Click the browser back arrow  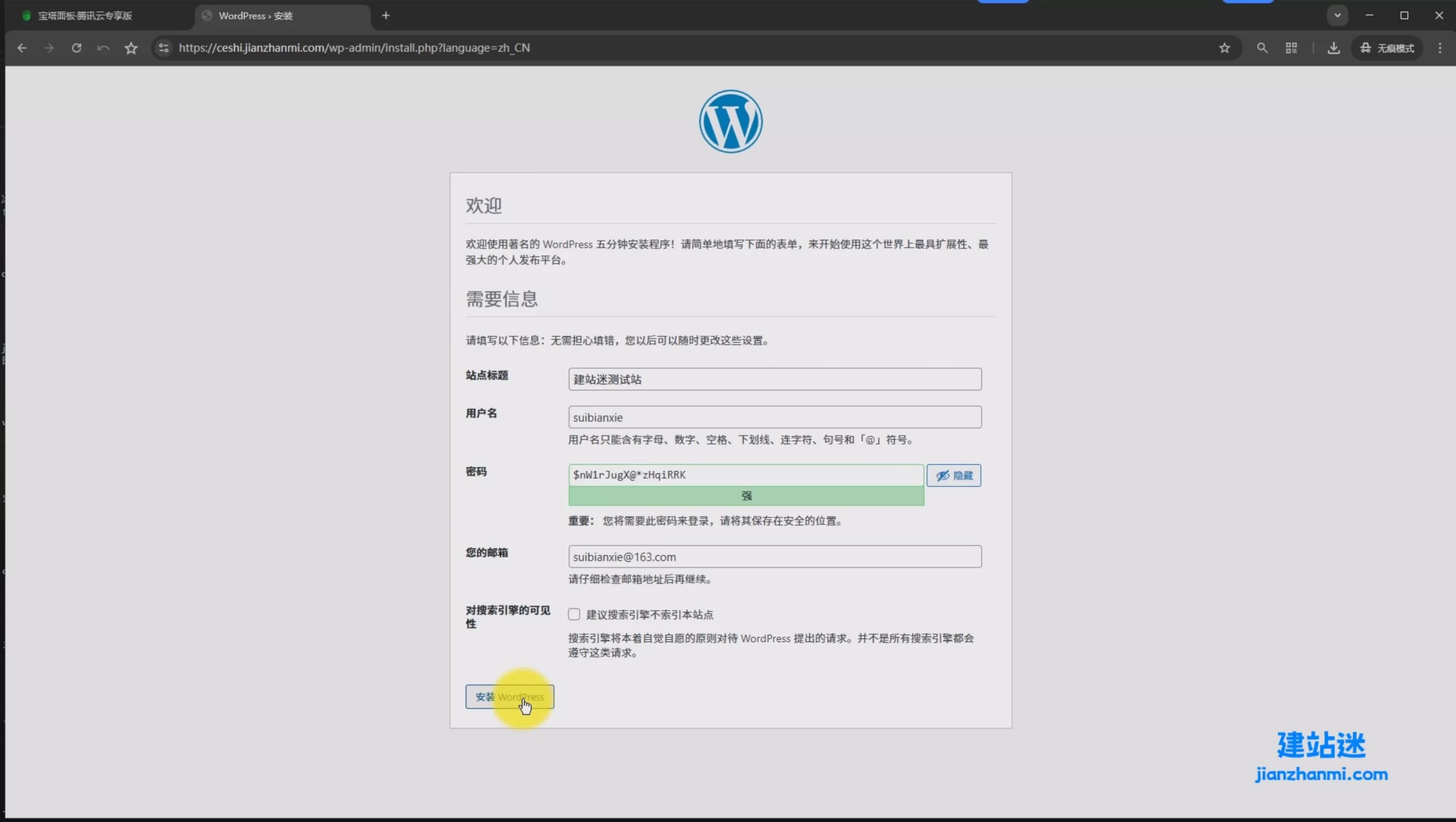tap(22, 48)
